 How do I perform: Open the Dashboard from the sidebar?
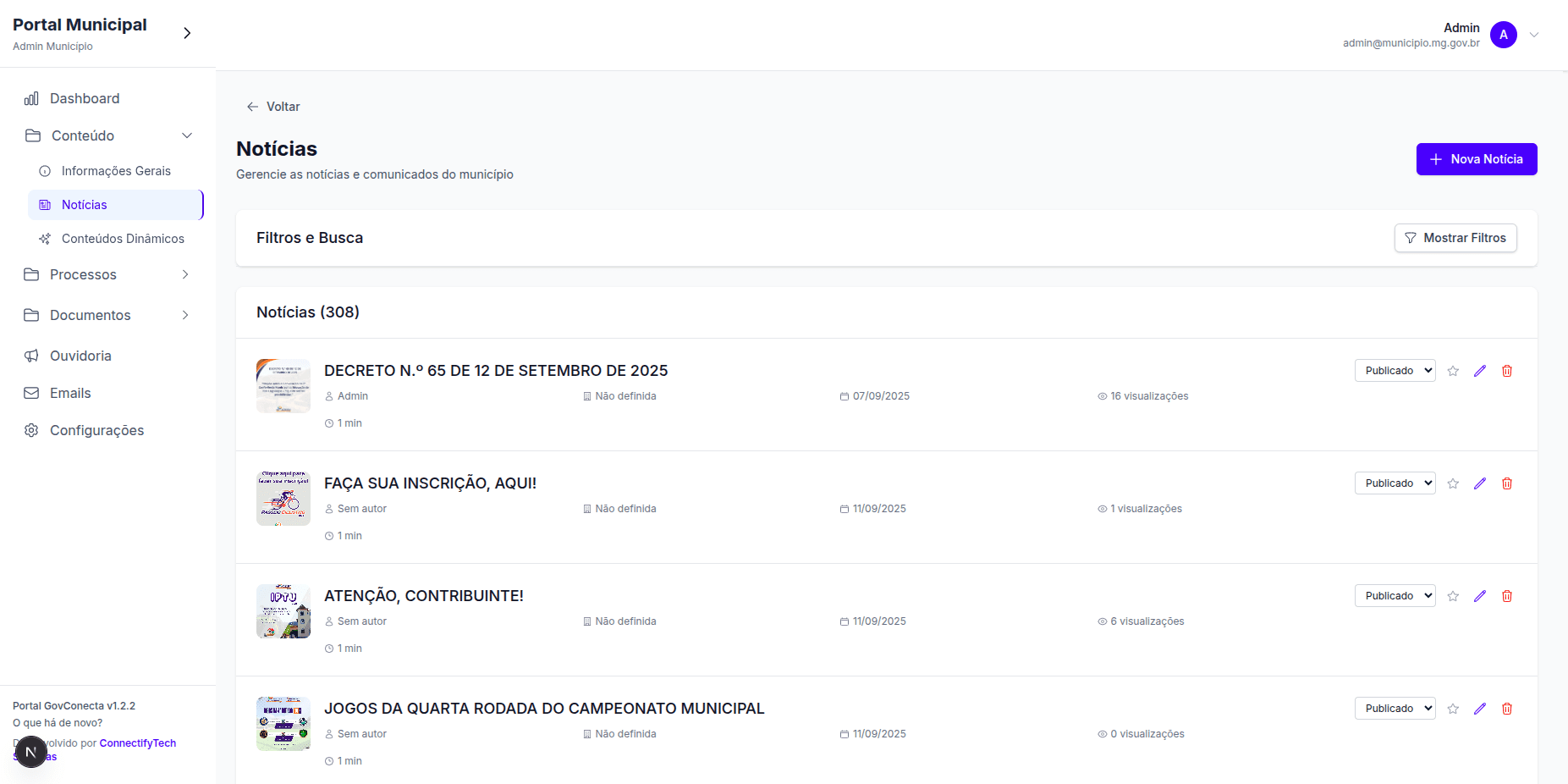pos(84,98)
